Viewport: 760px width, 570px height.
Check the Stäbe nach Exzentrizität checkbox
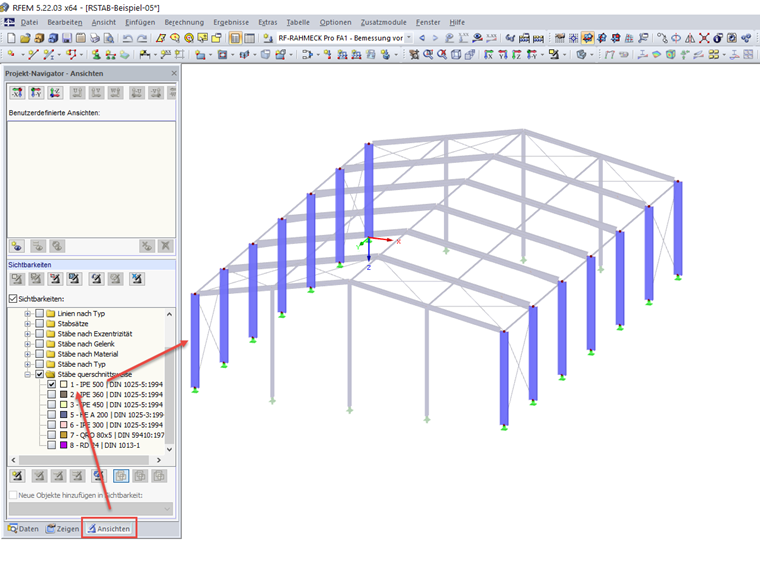[x=40, y=334]
